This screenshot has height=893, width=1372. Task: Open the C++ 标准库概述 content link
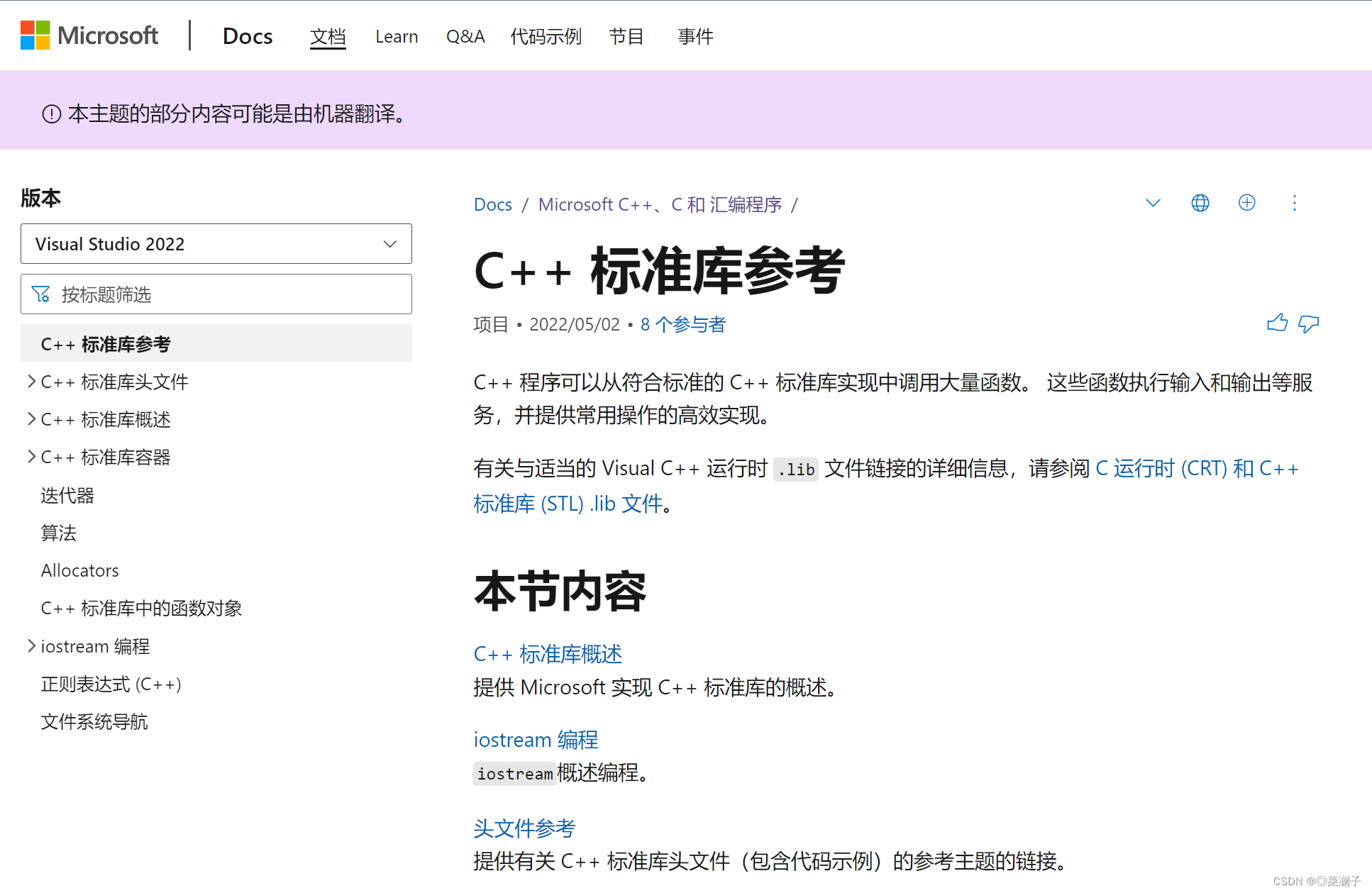click(x=548, y=654)
